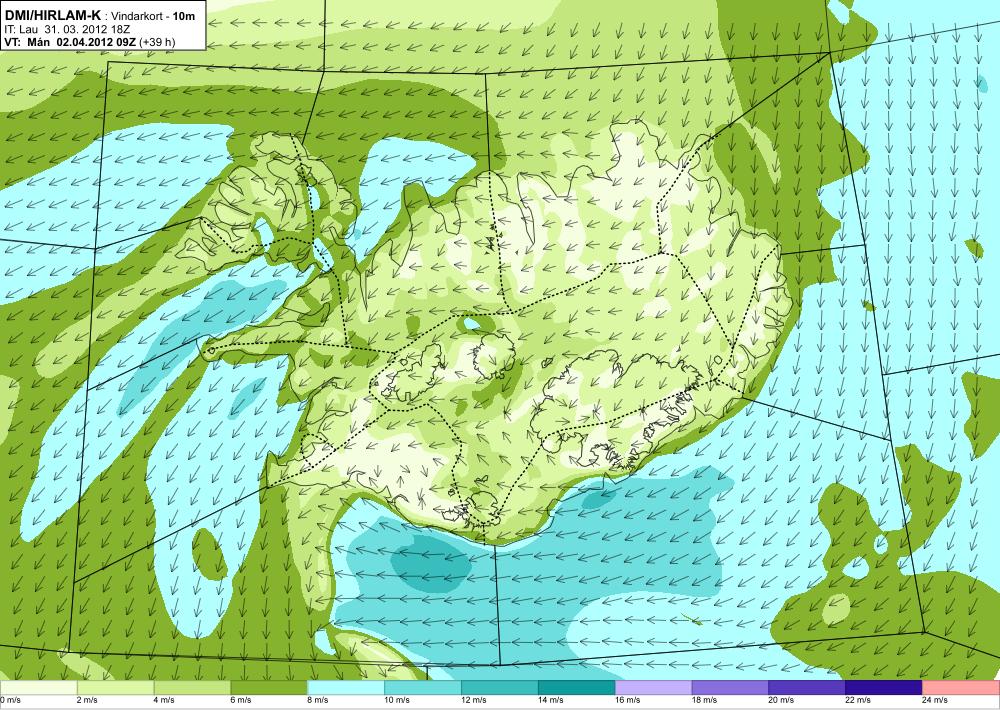Click the '18 m/s' legend label
The width and height of the screenshot is (1000, 710).
705,700
